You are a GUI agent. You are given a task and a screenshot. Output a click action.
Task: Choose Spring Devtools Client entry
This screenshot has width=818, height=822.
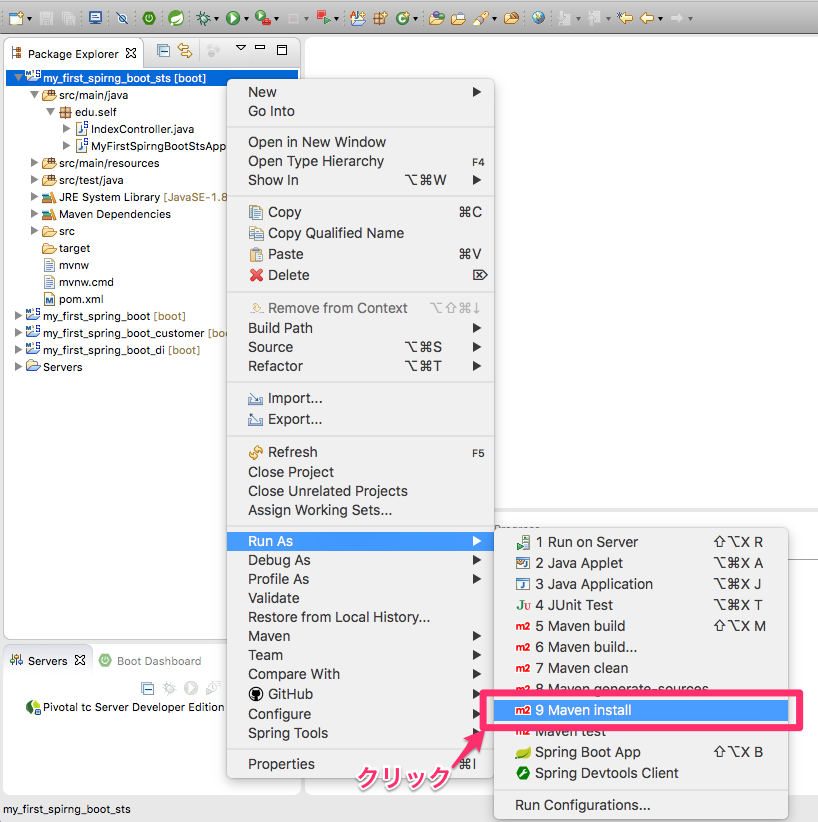(641, 773)
